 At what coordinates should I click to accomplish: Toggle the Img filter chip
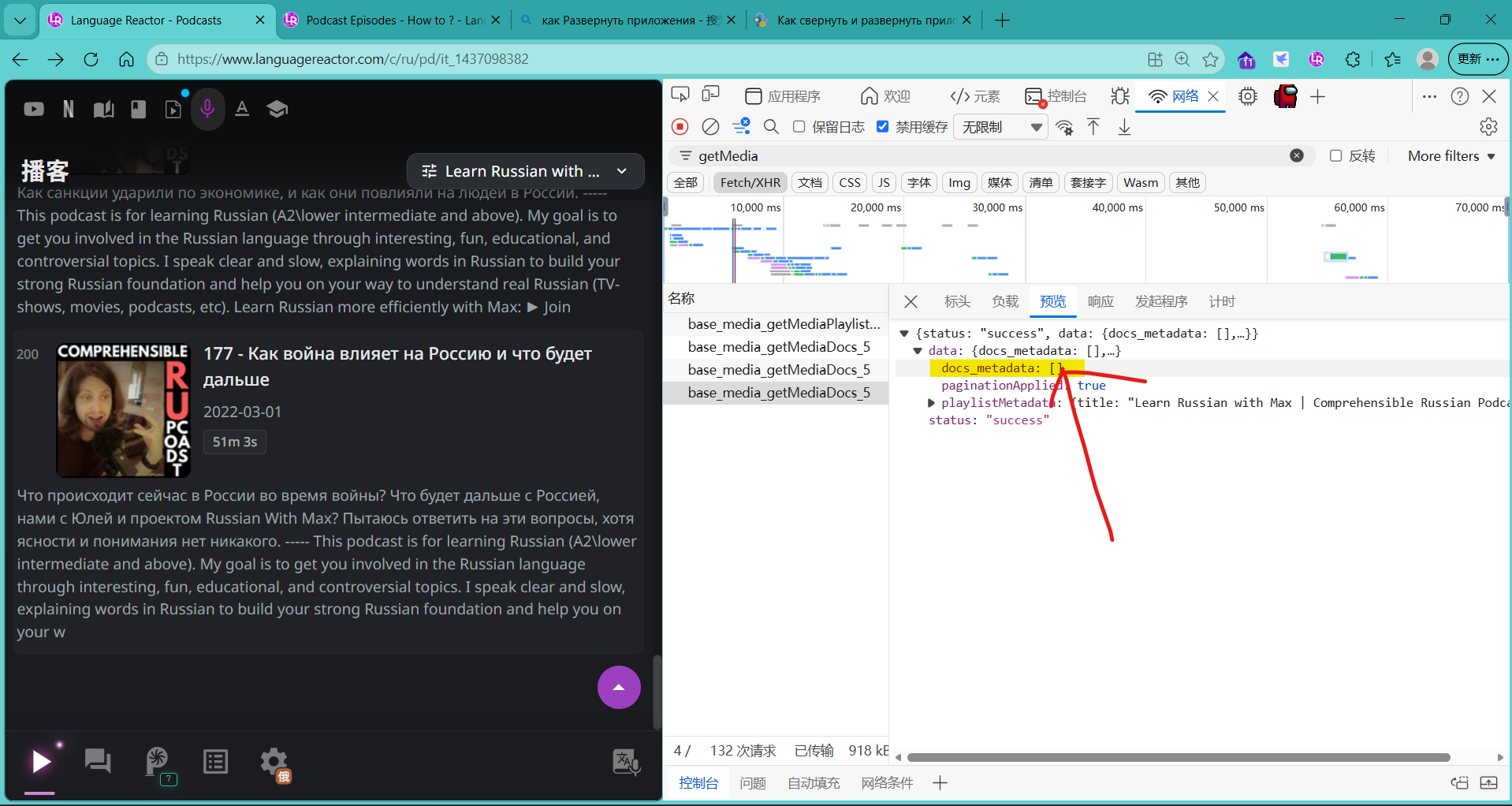point(959,183)
